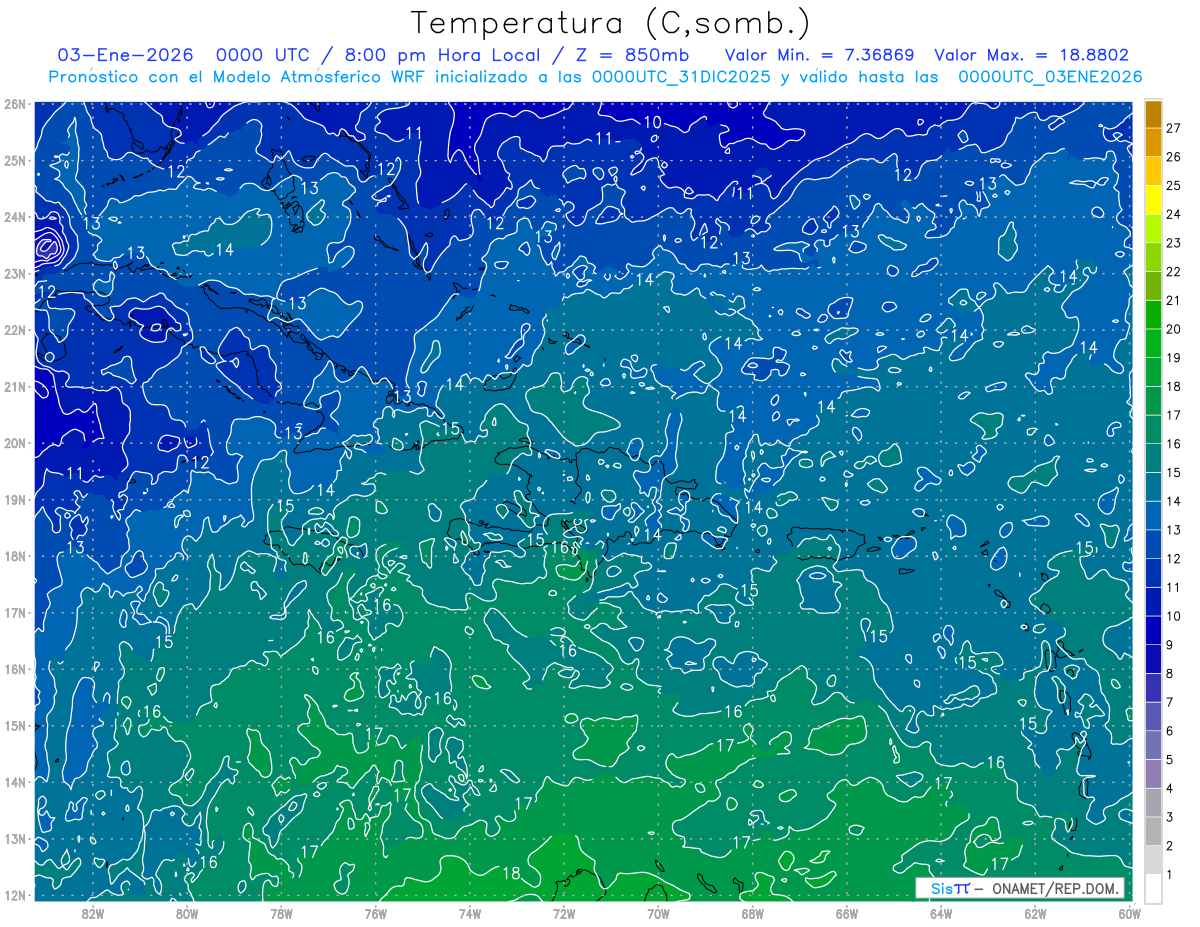Viewport: 1200px width, 927px height.
Task: Click the 18N latitude axis label
Action: [14, 556]
